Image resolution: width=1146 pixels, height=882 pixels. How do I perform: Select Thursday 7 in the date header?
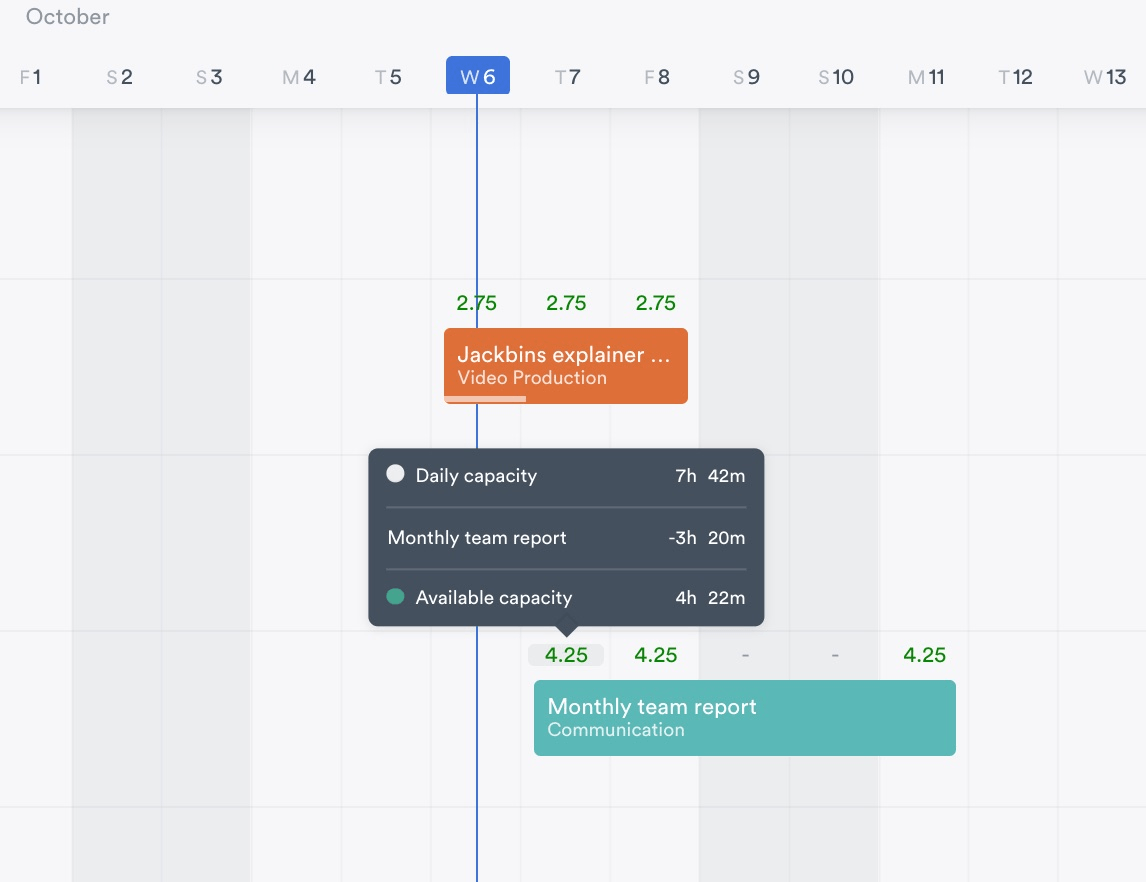click(x=567, y=77)
